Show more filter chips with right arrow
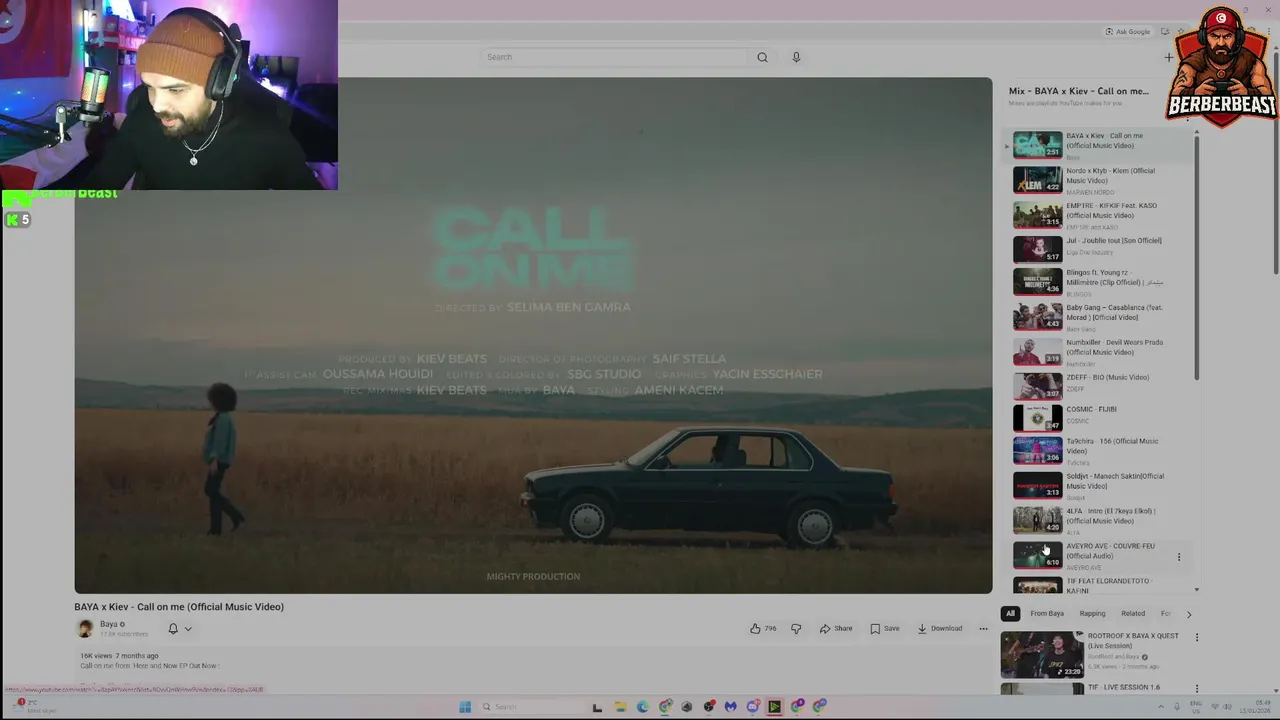The height and width of the screenshot is (720, 1280). tap(1189, 614)
